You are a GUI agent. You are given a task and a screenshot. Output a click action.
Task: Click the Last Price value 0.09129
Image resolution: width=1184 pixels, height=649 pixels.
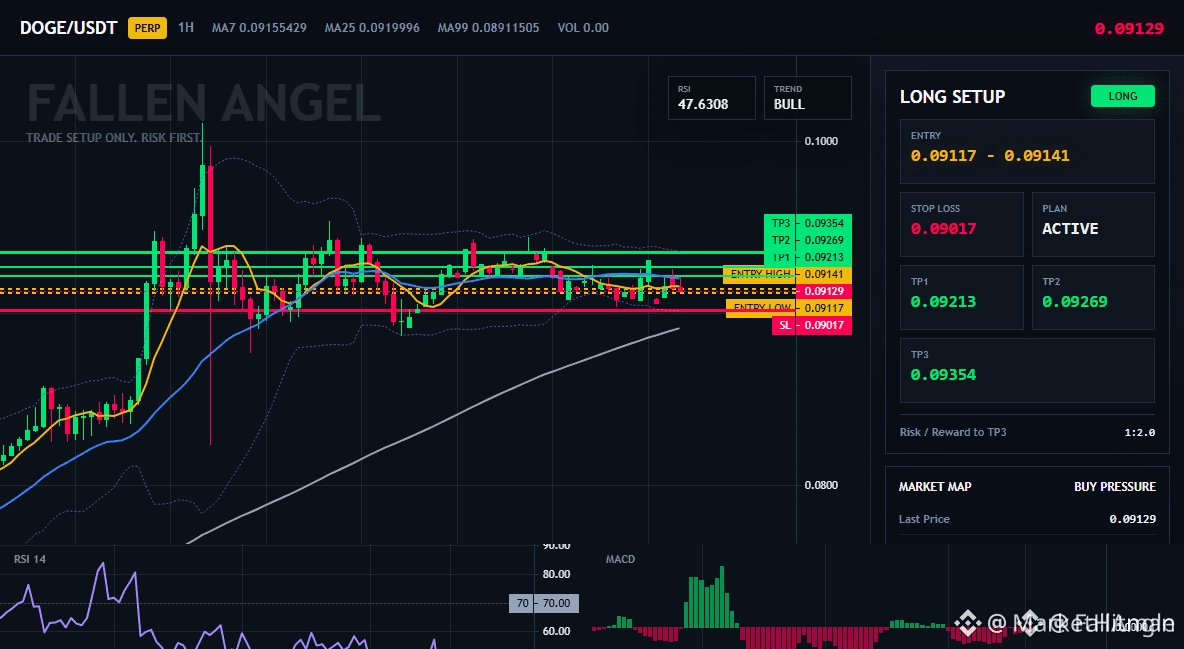(x=1132, y=519)
